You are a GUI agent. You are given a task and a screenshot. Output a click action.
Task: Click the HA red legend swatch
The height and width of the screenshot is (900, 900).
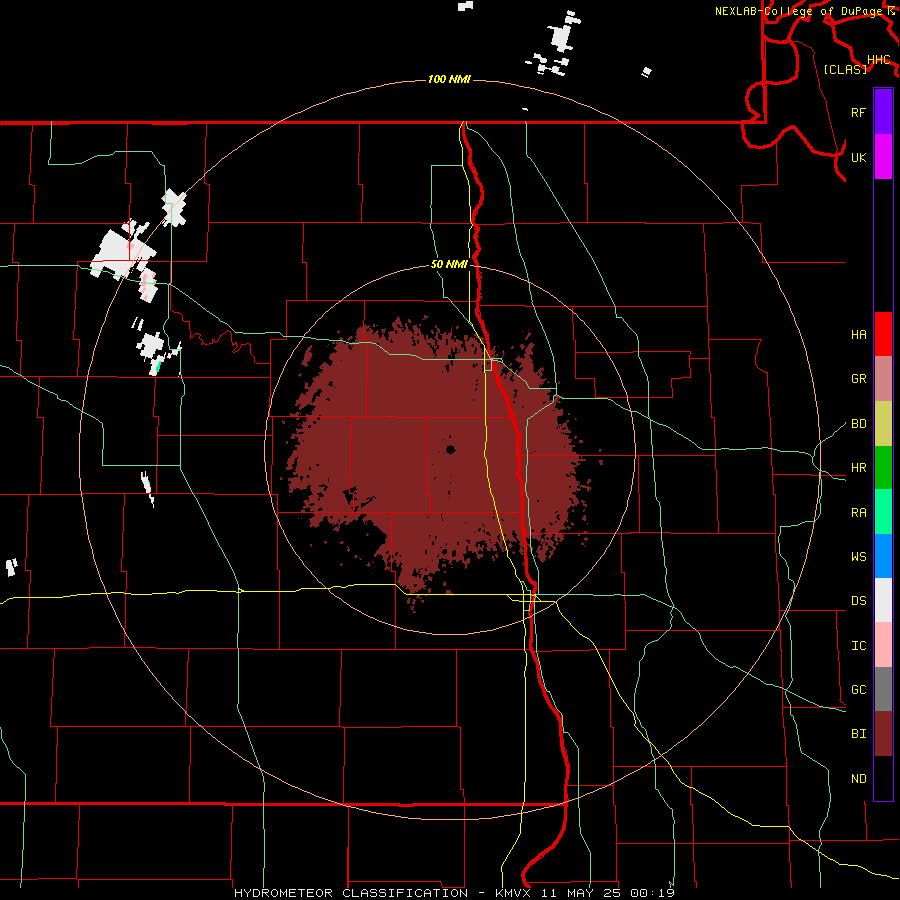pos(883,334)
